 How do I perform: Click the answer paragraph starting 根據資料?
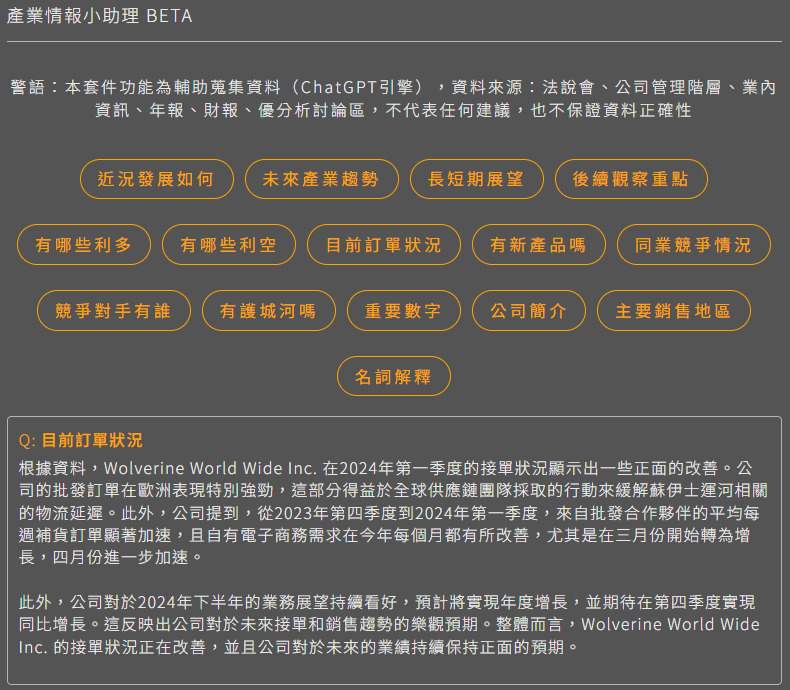point(393,513)
